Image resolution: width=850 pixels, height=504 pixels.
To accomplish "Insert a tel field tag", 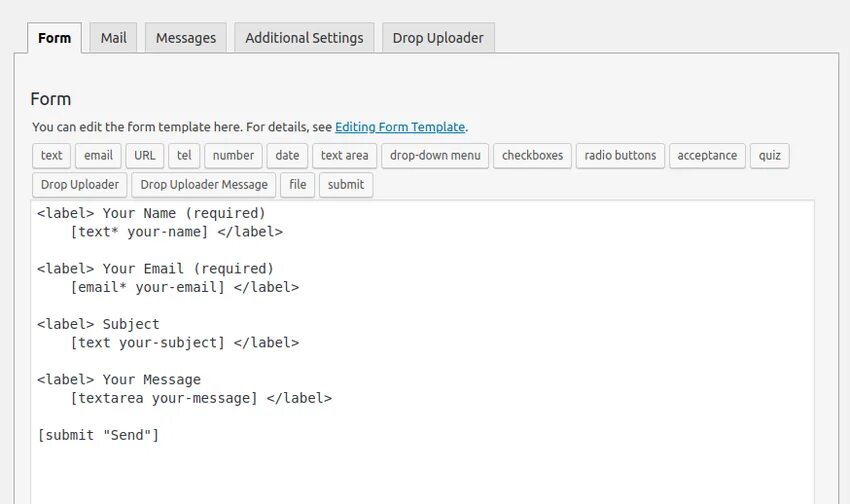I will 184,155.
